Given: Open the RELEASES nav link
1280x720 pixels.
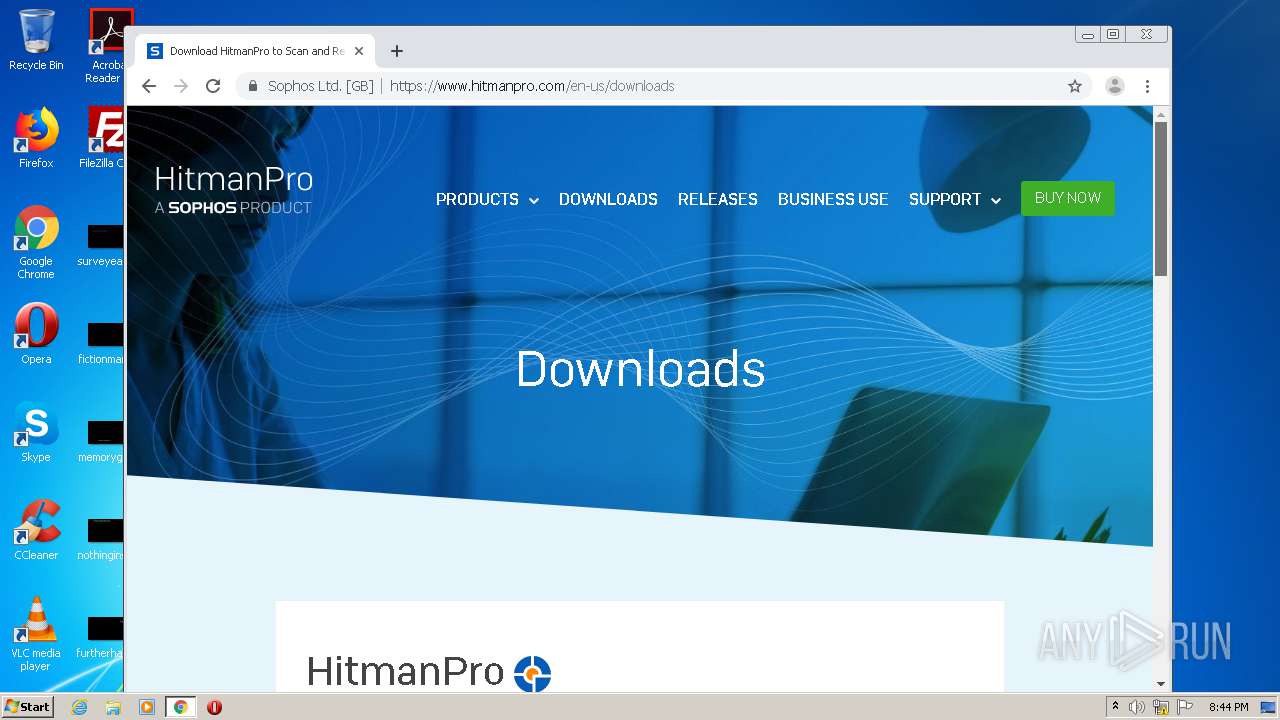Looking at the screenshot, I should click(718, 200).
